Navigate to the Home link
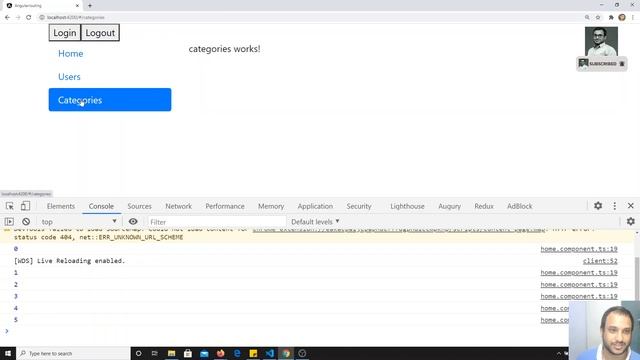The image size is (640, 360). pos(71,53)
